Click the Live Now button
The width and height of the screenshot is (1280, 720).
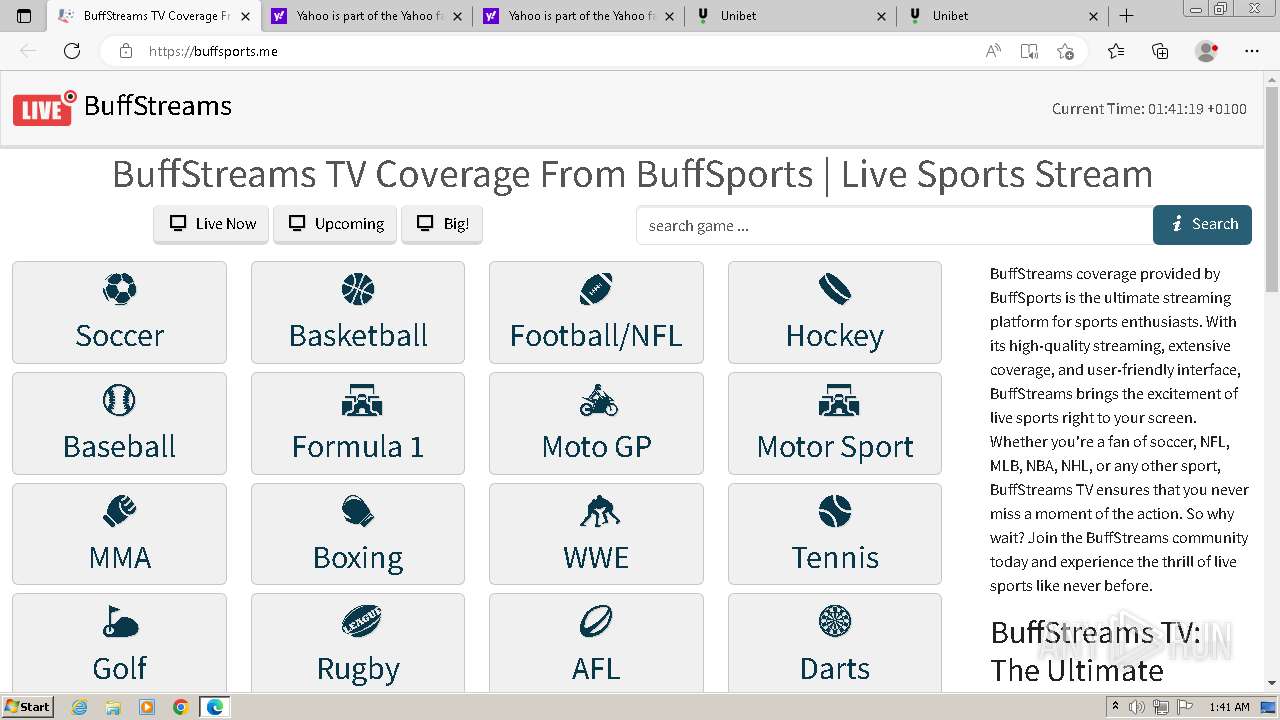[x=211, y=224]
